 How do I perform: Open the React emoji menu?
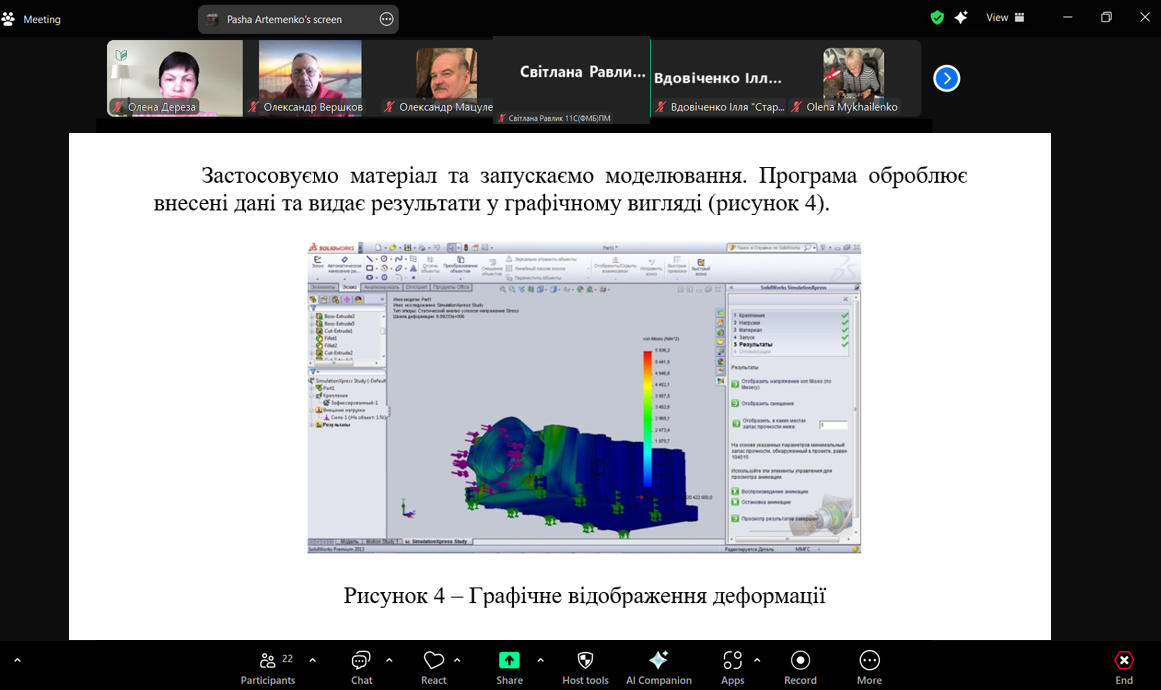[x=433, y=667]
